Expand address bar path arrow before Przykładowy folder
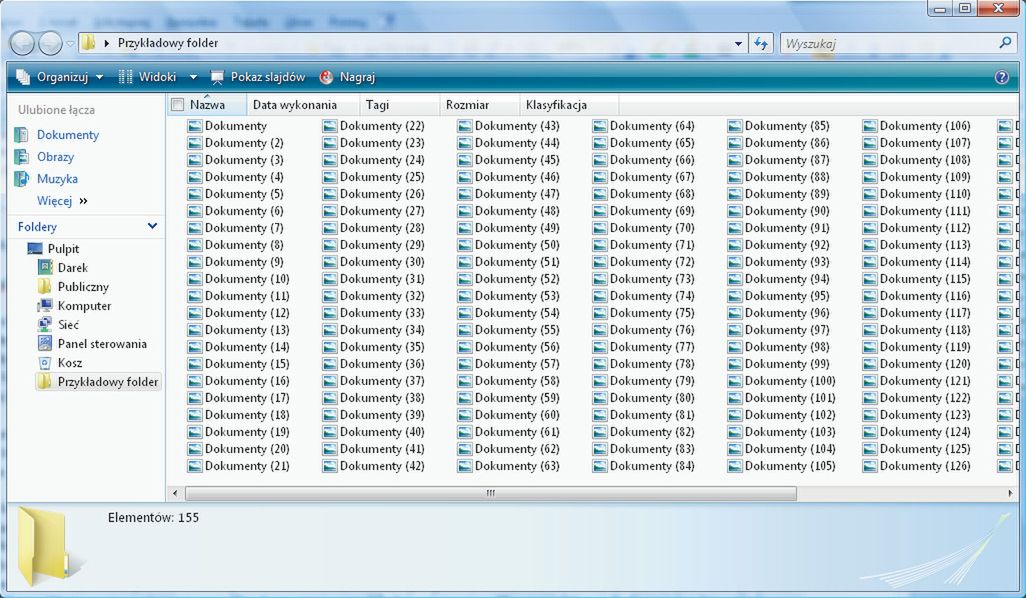Screen dimensions: 1026x598 click(x=107, y=43)
